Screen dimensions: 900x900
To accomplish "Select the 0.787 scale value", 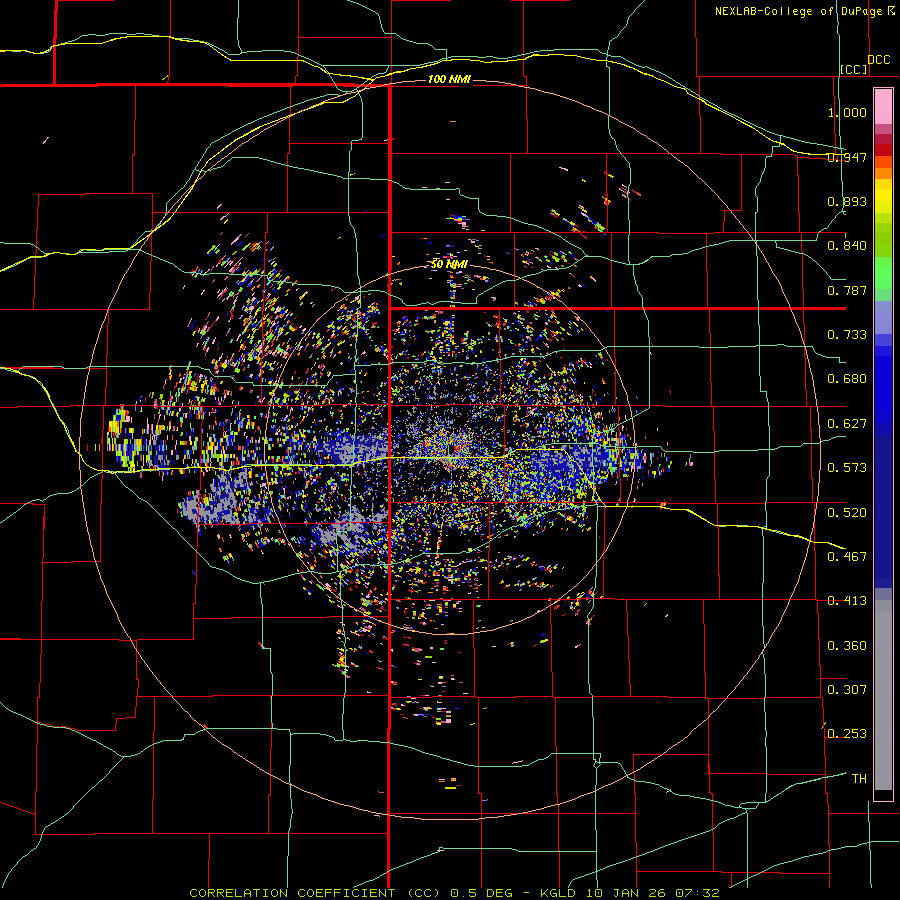I will coord(847,290).
